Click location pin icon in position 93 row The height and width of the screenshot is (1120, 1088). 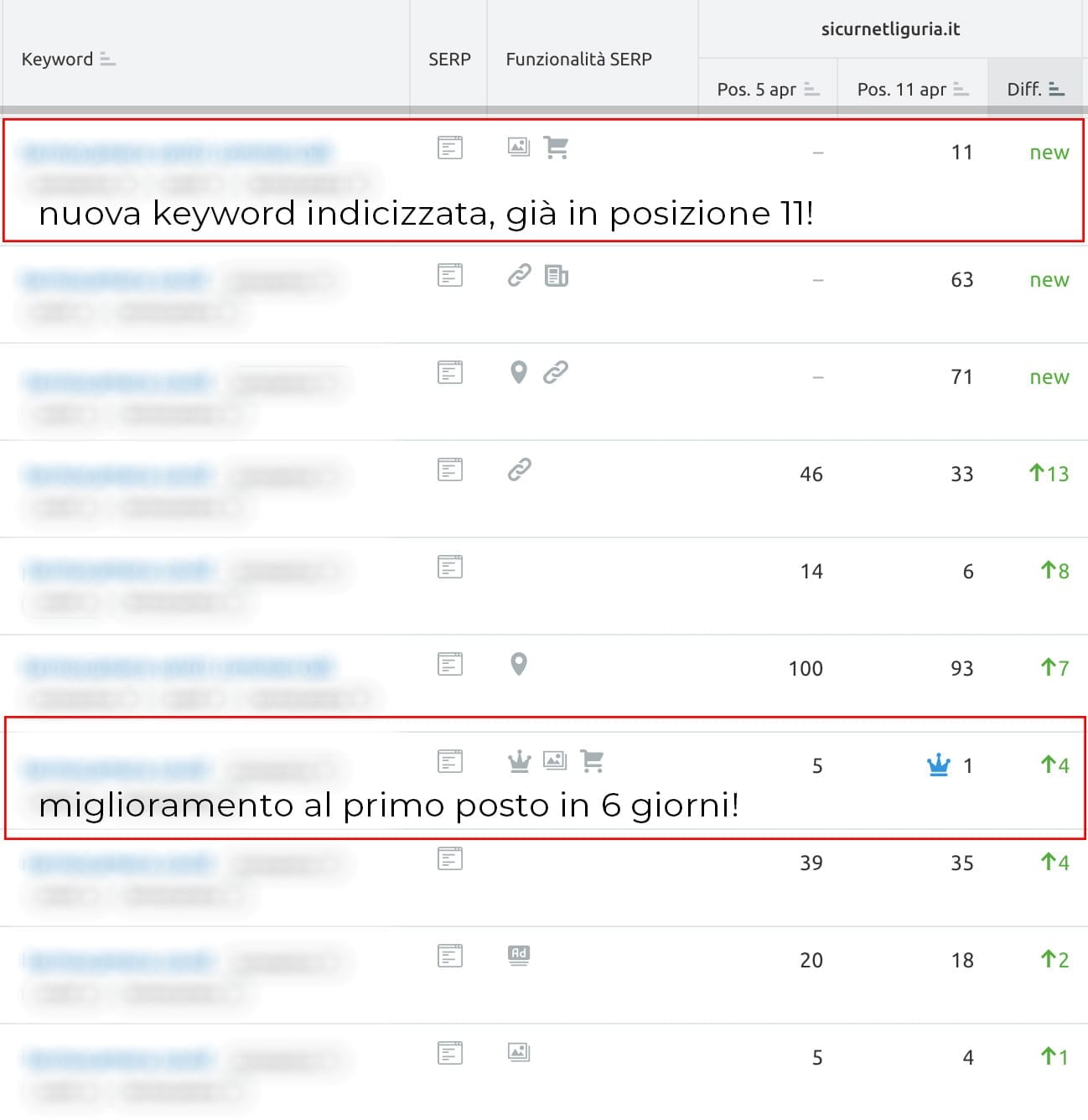click(x=519, y=664)
